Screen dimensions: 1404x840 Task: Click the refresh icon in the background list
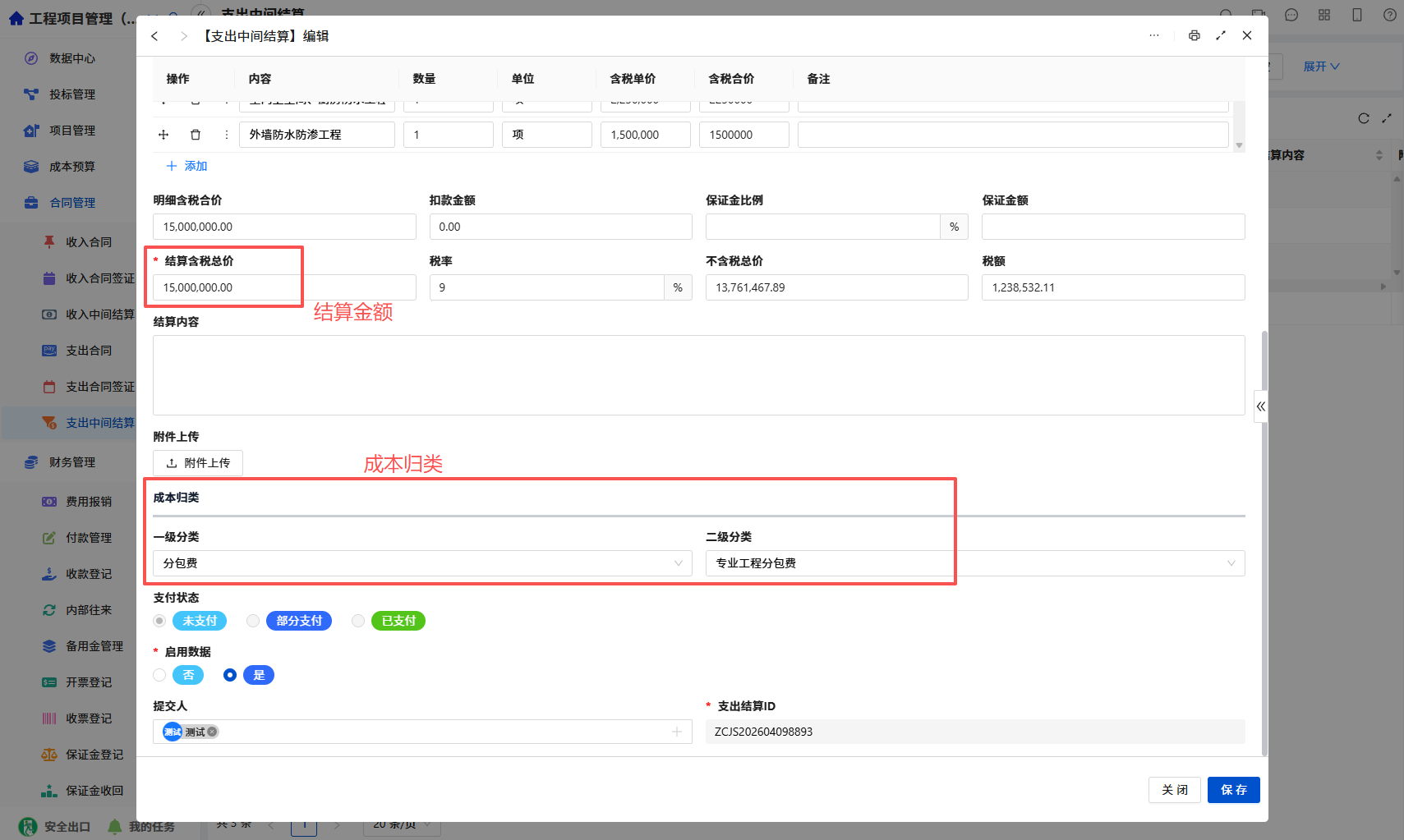(x=1364, y=118)
